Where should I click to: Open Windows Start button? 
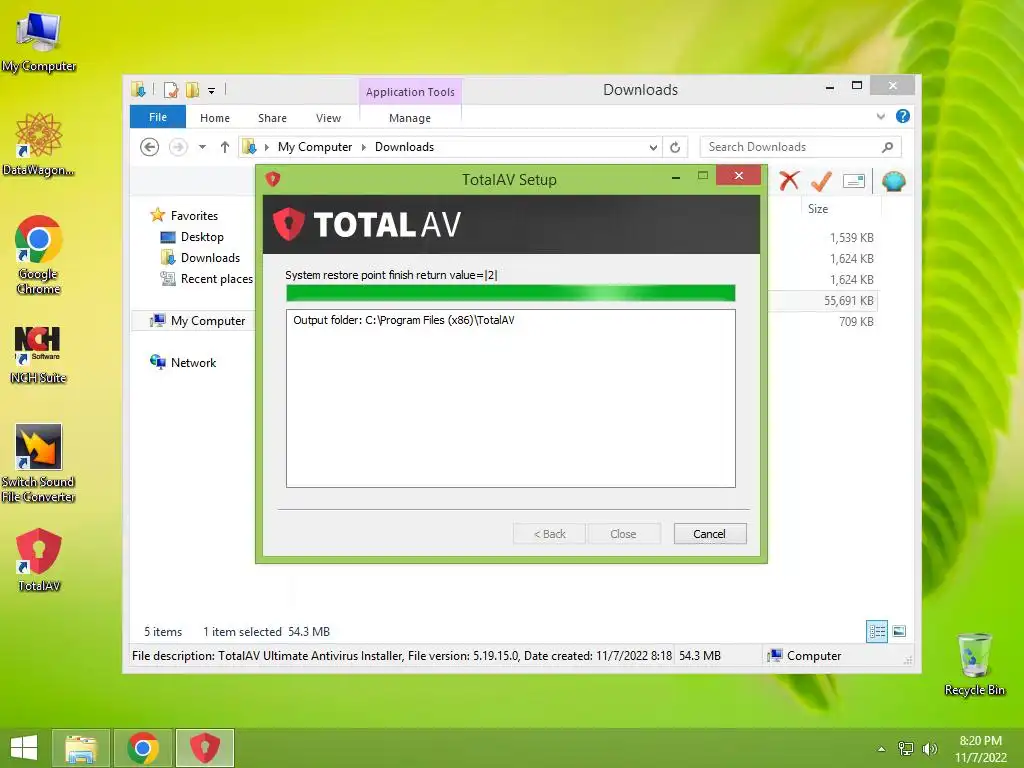click(x=24, y=748)
